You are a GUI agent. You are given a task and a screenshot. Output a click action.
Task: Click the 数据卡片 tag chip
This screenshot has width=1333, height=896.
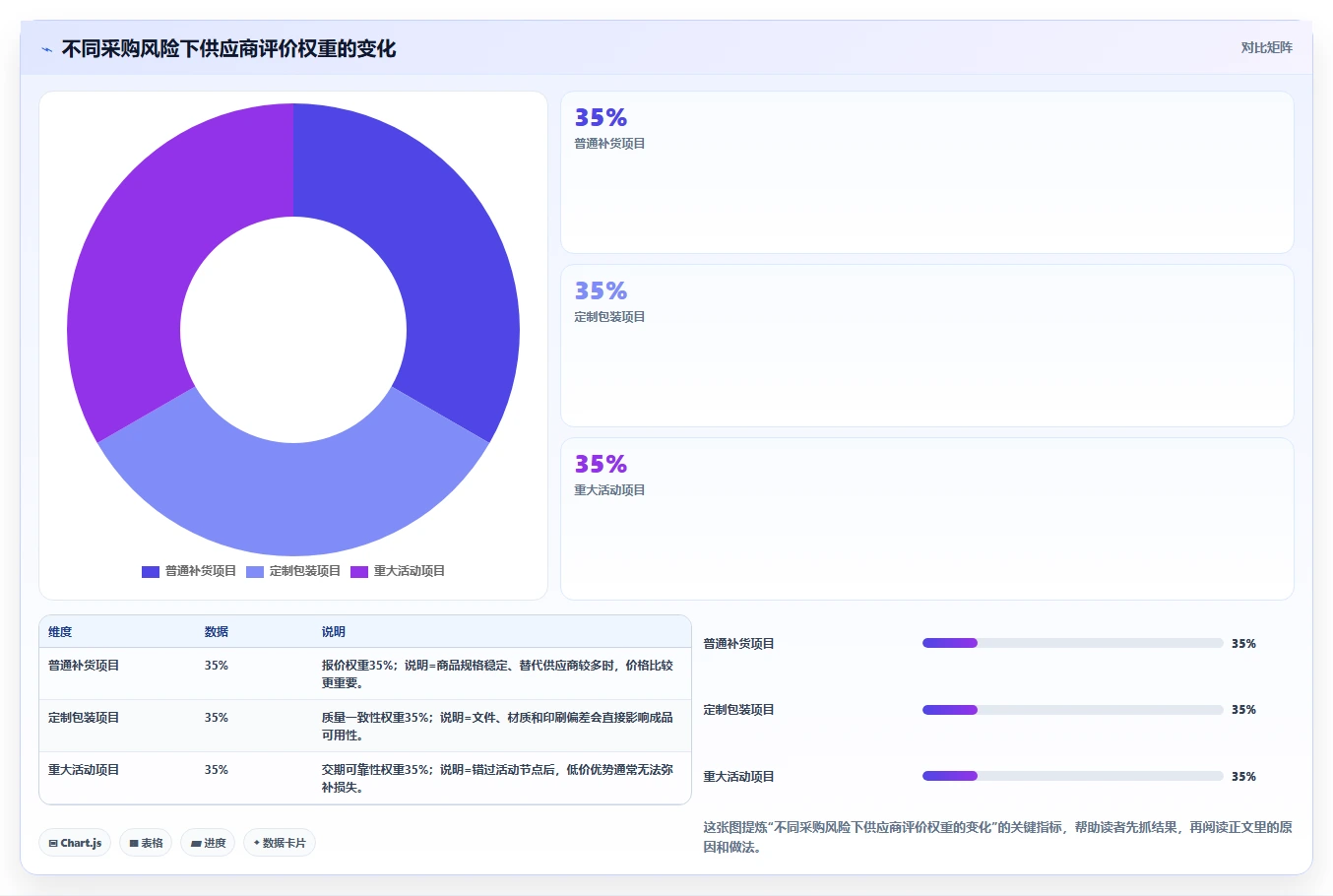coord(280,843)
